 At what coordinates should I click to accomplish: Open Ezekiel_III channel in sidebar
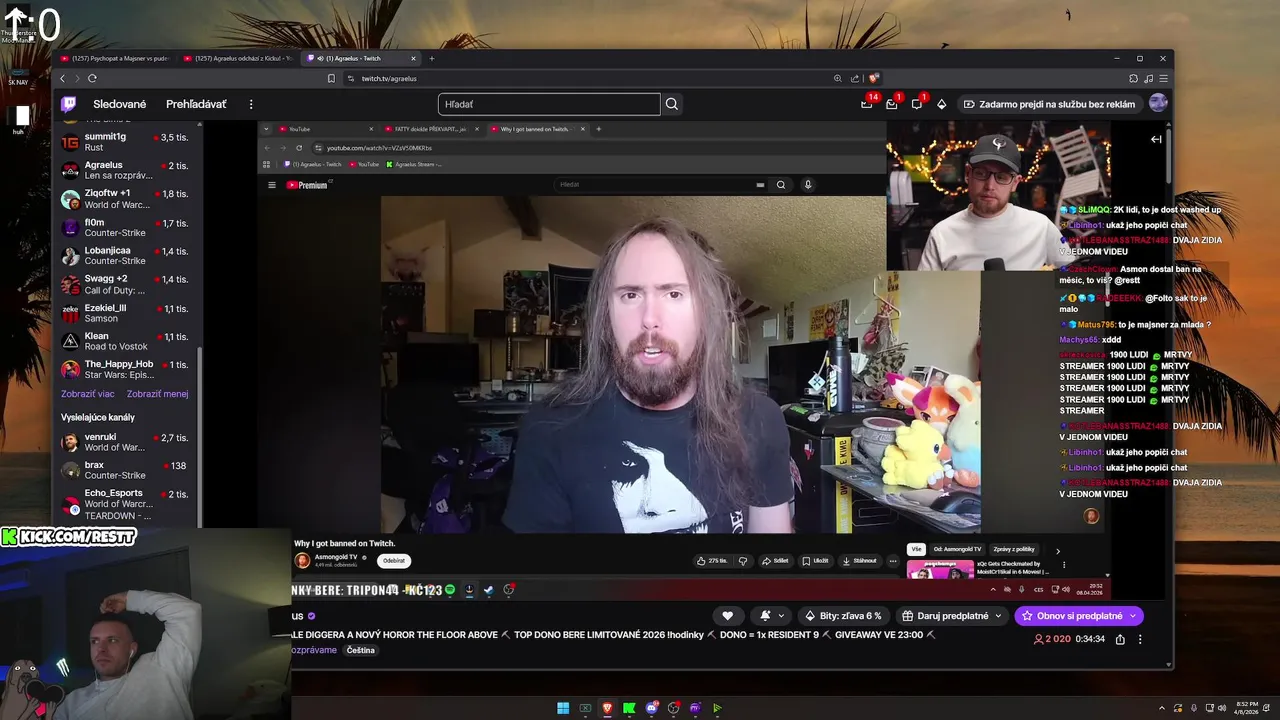point(128,313)
